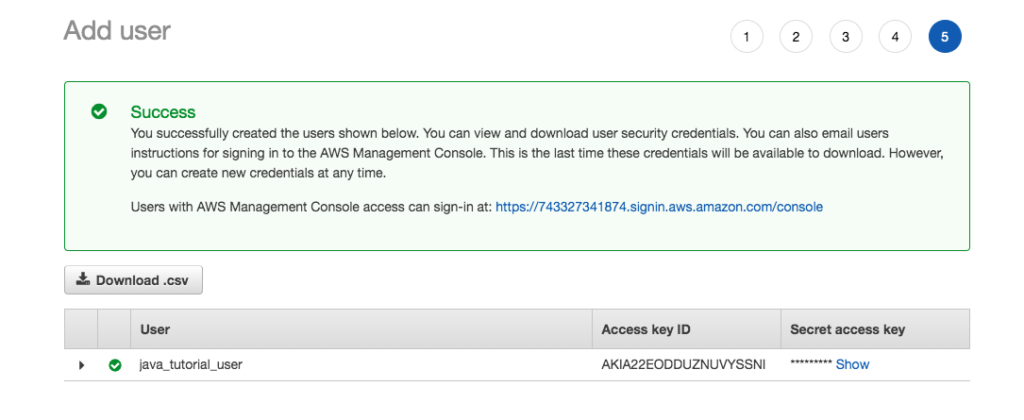Select step 4 in the wizard

point(895,37)
